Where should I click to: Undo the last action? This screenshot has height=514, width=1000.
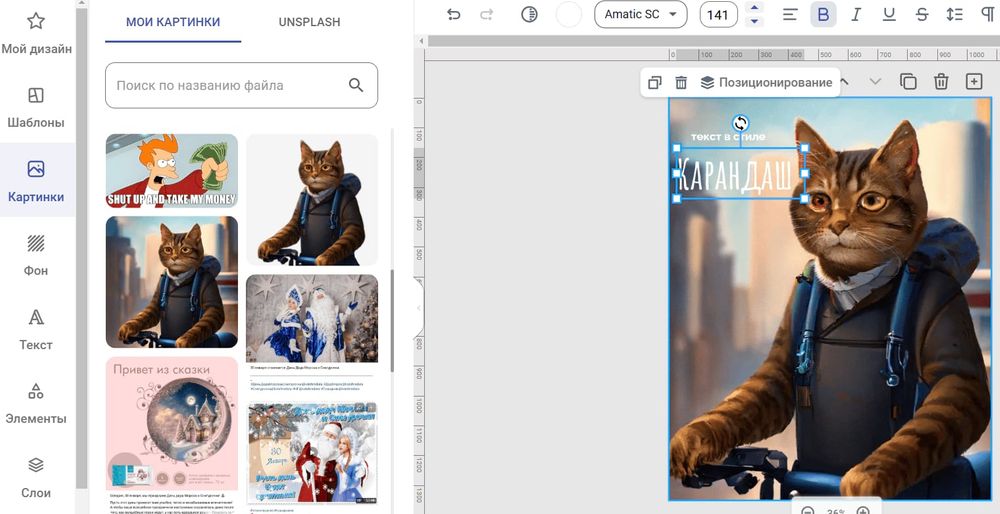[x=454, y=14]
